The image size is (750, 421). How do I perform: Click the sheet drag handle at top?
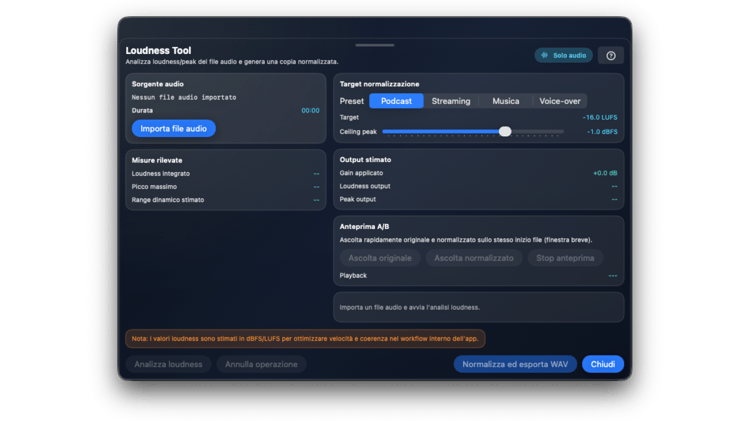[x=375, y=45]
